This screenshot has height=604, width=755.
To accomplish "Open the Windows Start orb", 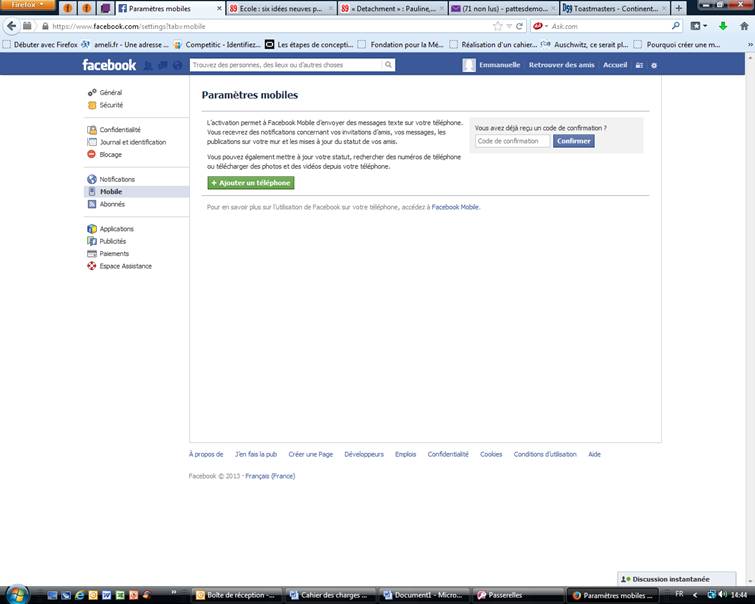I will point(17,595).
